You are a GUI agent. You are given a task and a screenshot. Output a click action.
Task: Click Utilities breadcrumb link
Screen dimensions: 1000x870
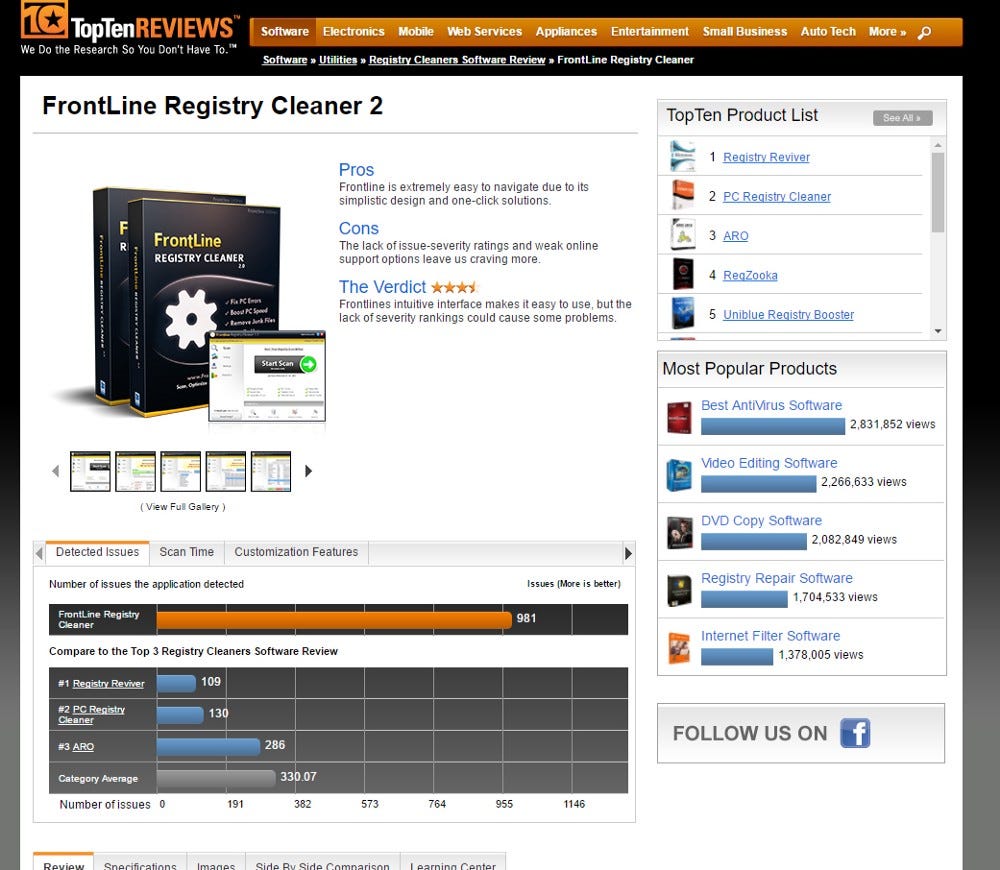[x=338, y=60]
